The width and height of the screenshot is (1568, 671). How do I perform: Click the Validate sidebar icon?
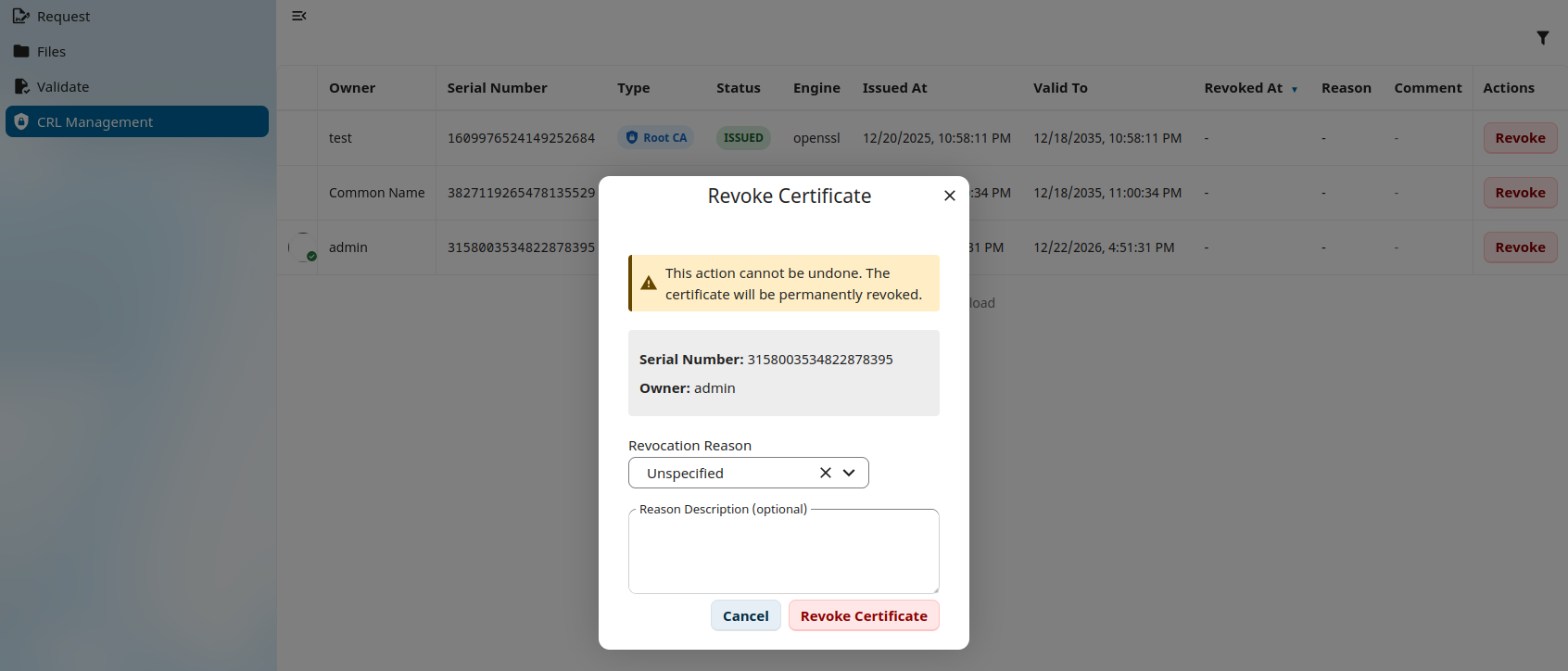click(x=20, y=87)
